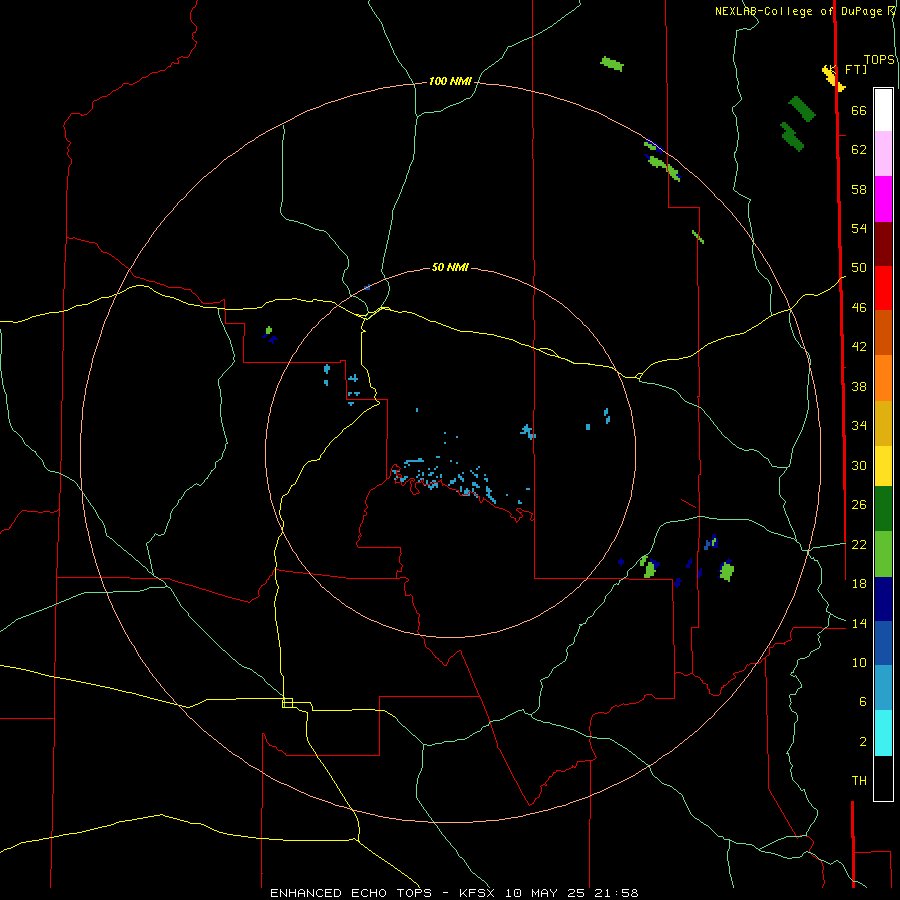This screenshot has width=900, height=900.
Task: Click the 62 legend label
Action: click(859, 150)
